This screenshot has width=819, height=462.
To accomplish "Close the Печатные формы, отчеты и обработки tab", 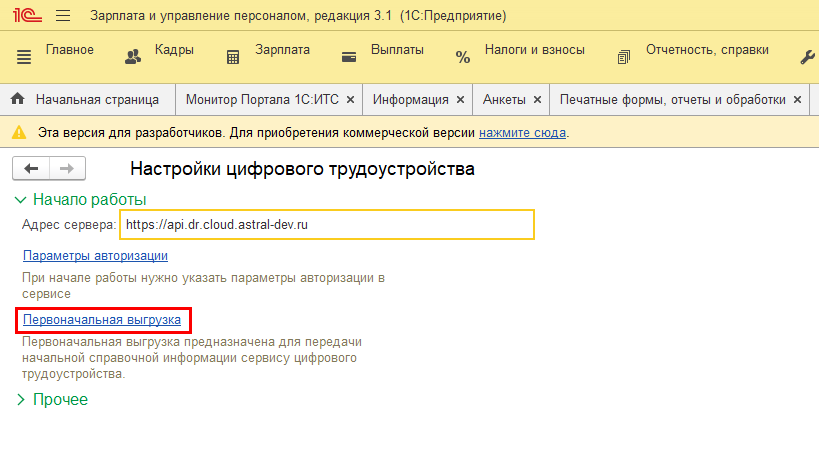I will 797,100.
